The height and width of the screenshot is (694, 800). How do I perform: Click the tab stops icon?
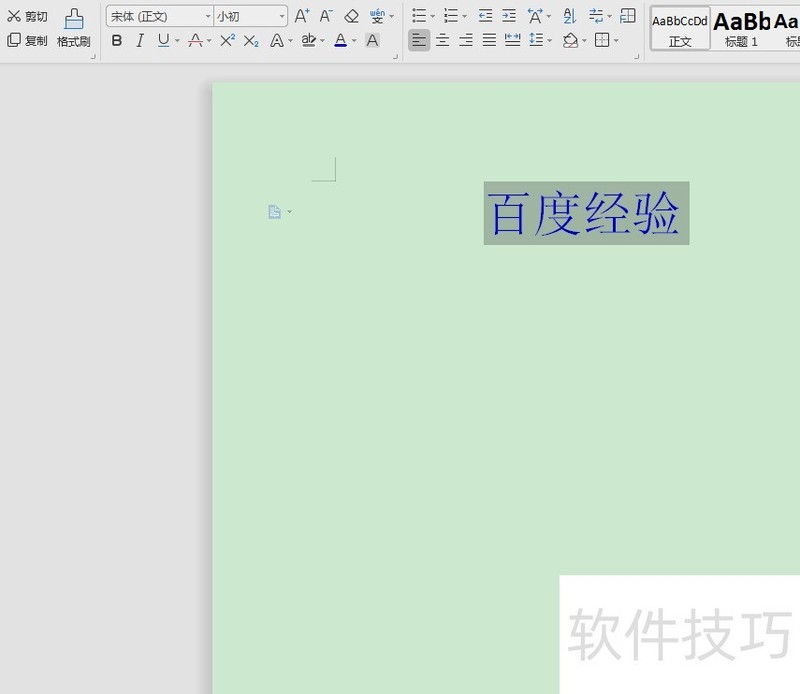tap(628, 16)
